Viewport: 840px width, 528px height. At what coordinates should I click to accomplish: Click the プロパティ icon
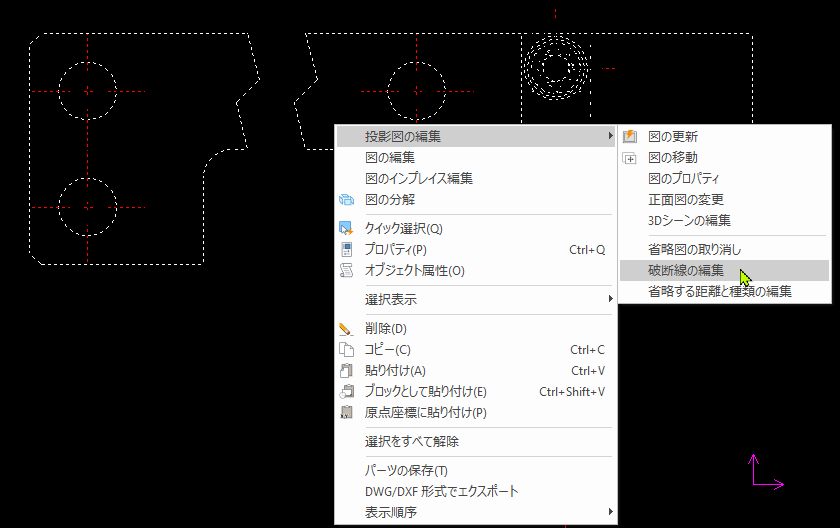[x=347, y=250]
